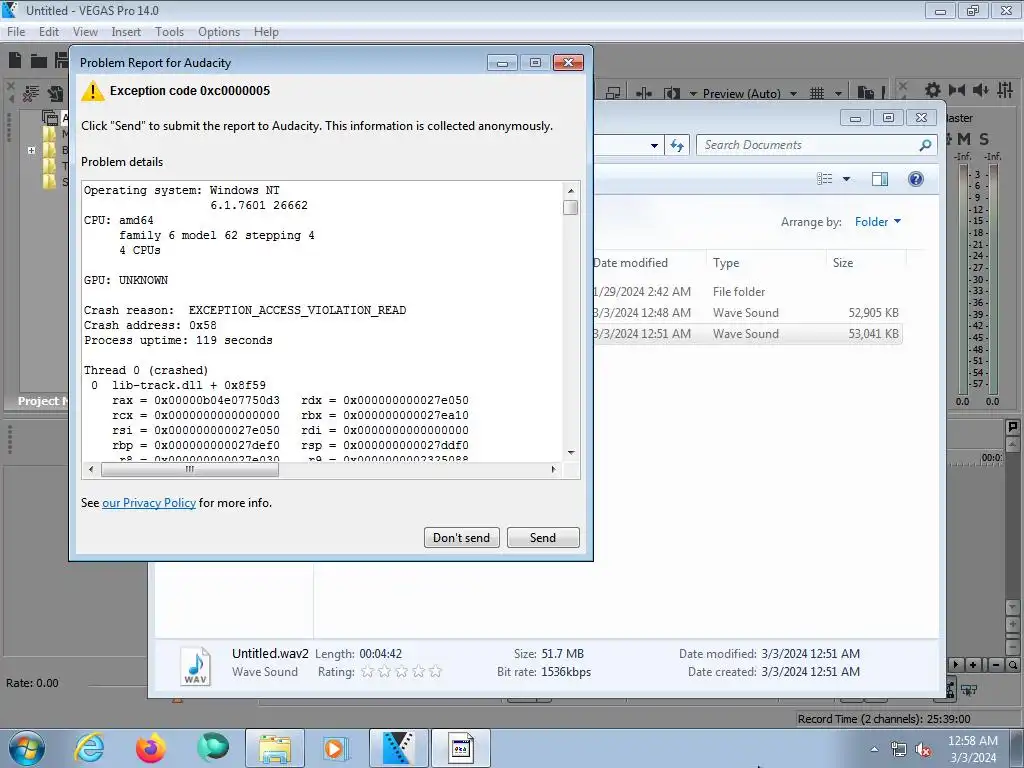The image size is (1024, 768).
Task: Set rating with the fifth star
Action: (436, 671)
